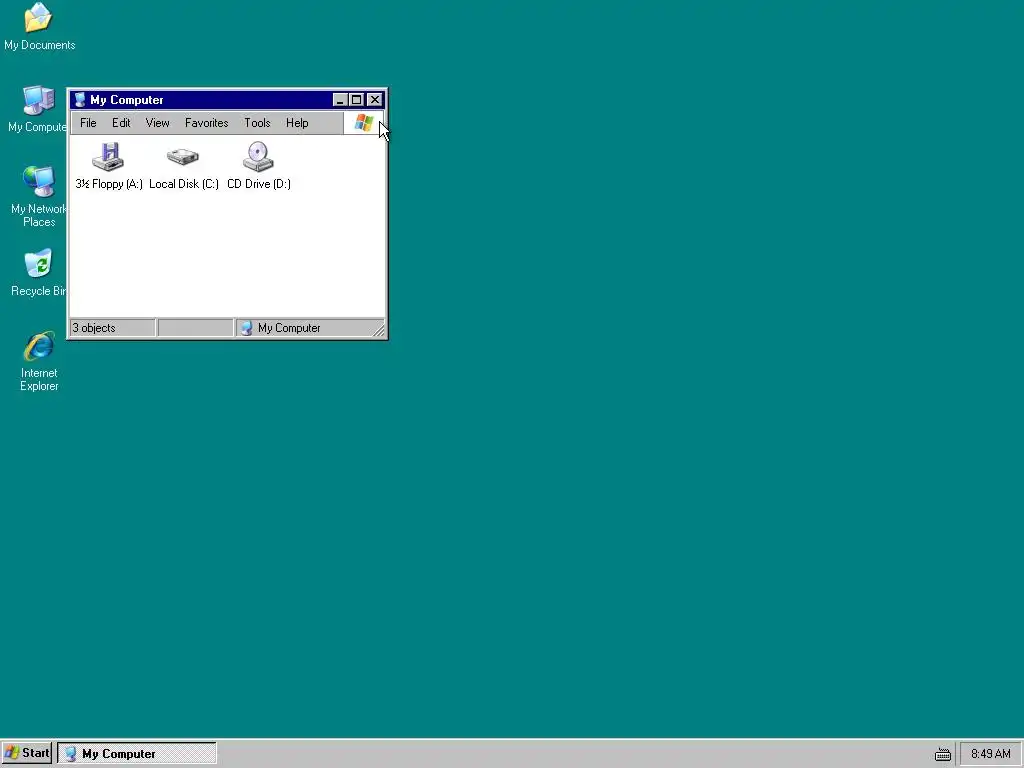Select the 3½ Floppy (A:) drive icon

pyautogui.click(x=108, y=157)
